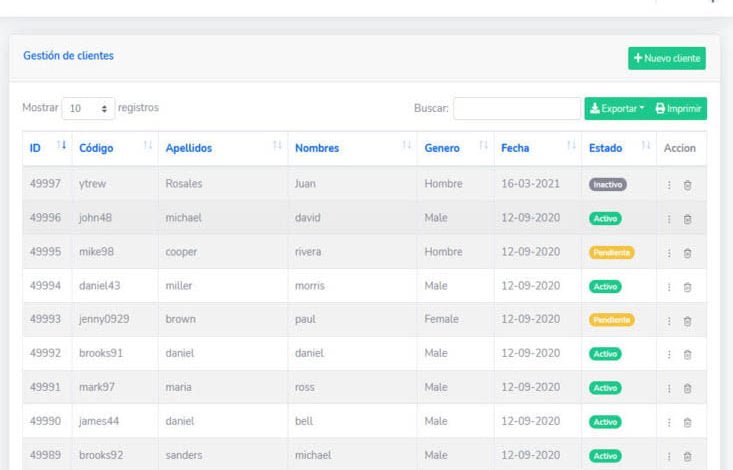
Task: Click the Activo badge in row 49996
Action: point(605,218)
